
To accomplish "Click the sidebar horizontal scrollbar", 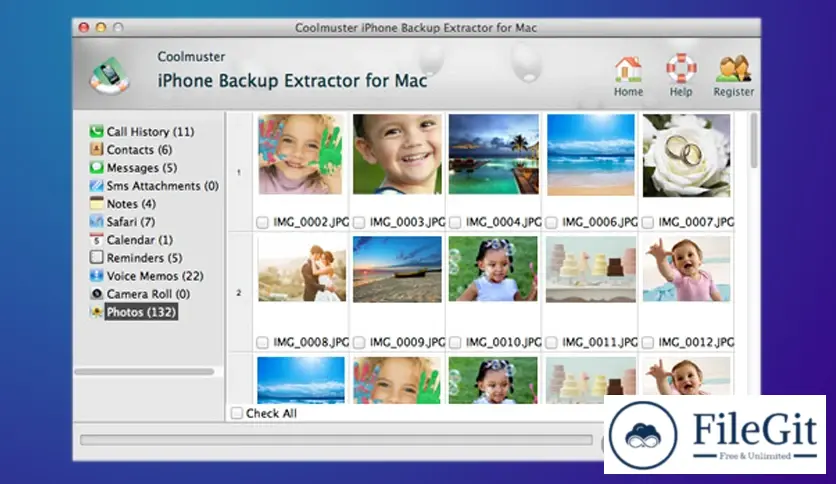I will 144,372.
